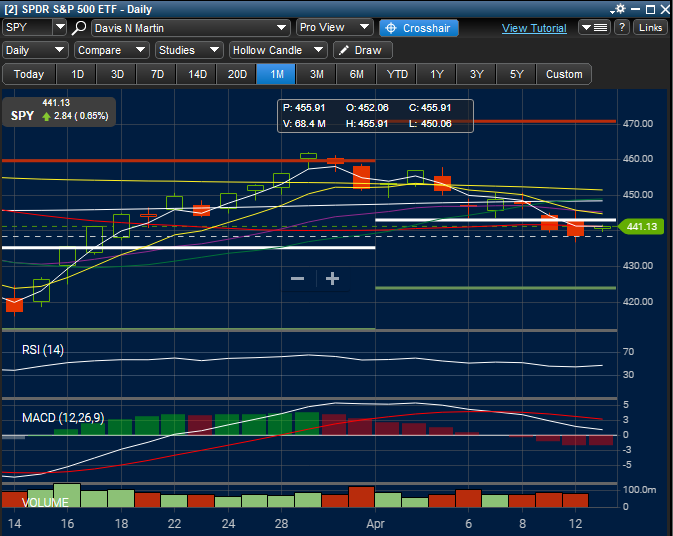
Task: Select the 3M range tab
Action: pos(317,74)
